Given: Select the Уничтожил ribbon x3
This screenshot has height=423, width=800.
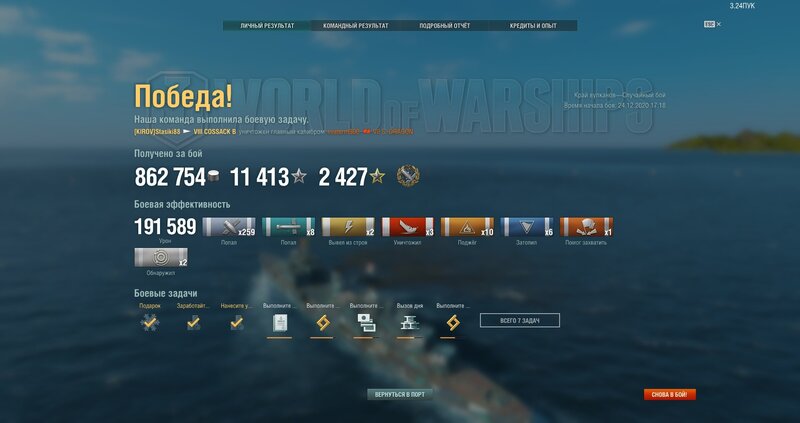Looking at the screenshot, I should 408,227.
